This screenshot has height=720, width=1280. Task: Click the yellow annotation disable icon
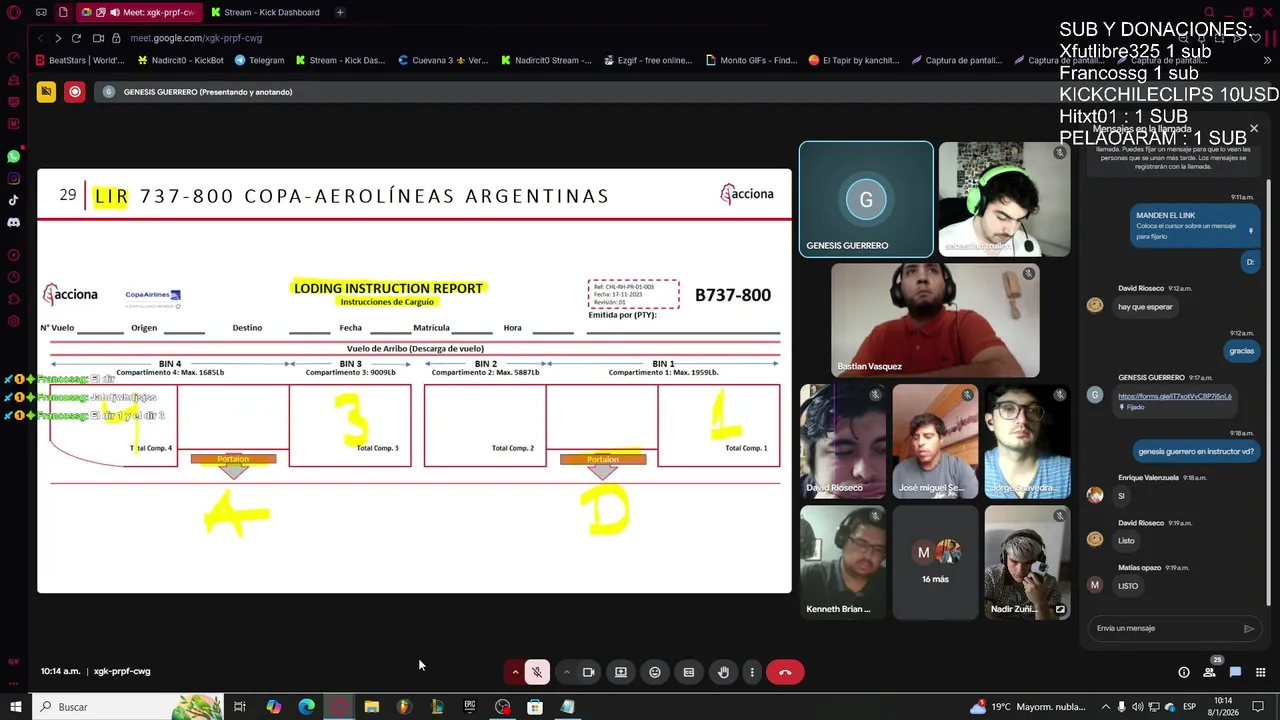pyautogui.click(x=46, y=92)
